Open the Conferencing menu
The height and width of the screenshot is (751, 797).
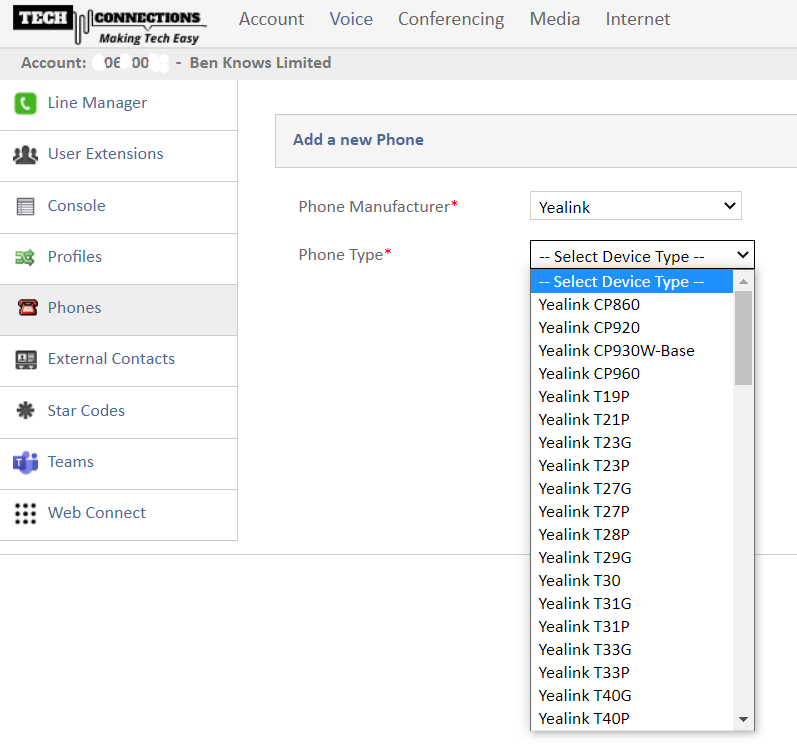pyautogui.click(x=451, y=19)
